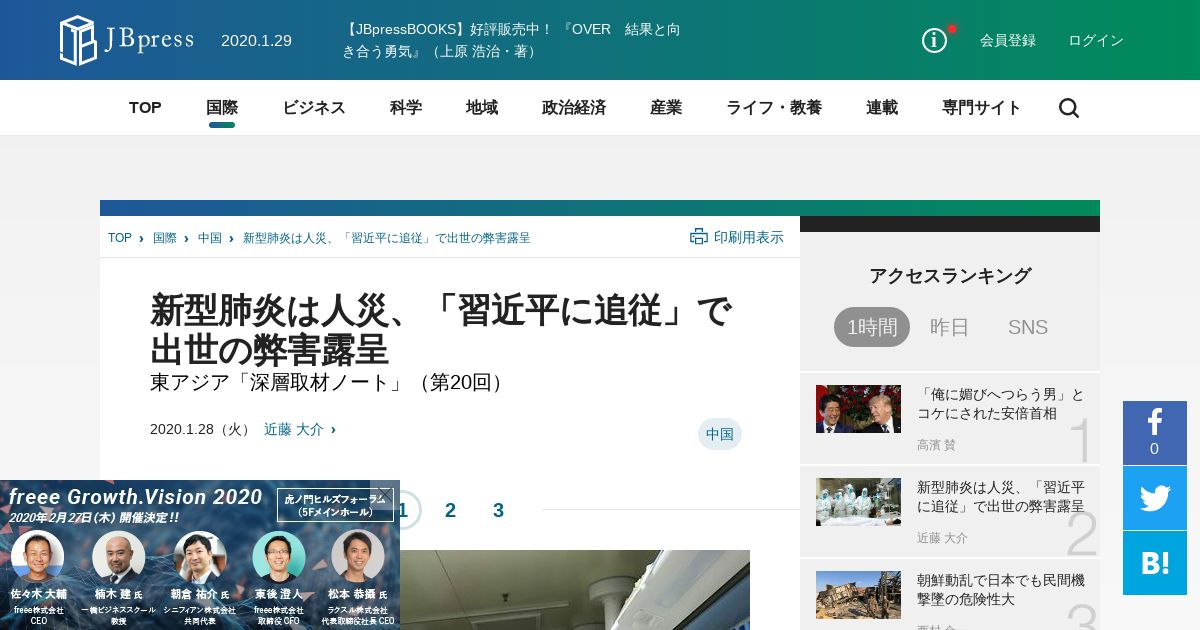Share article on Twitter

(1155, 498)
